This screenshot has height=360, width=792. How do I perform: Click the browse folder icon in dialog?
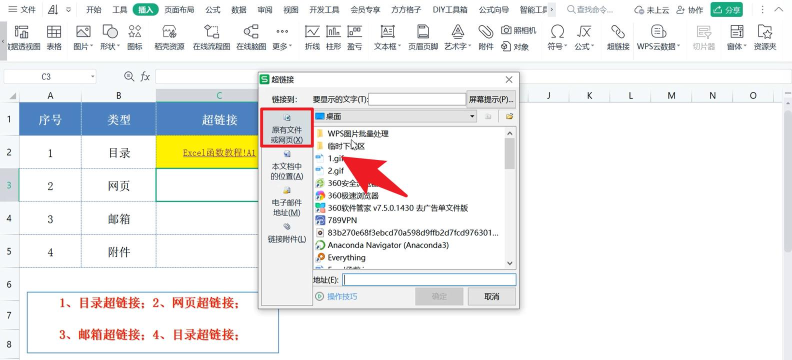tap(509, 117)
